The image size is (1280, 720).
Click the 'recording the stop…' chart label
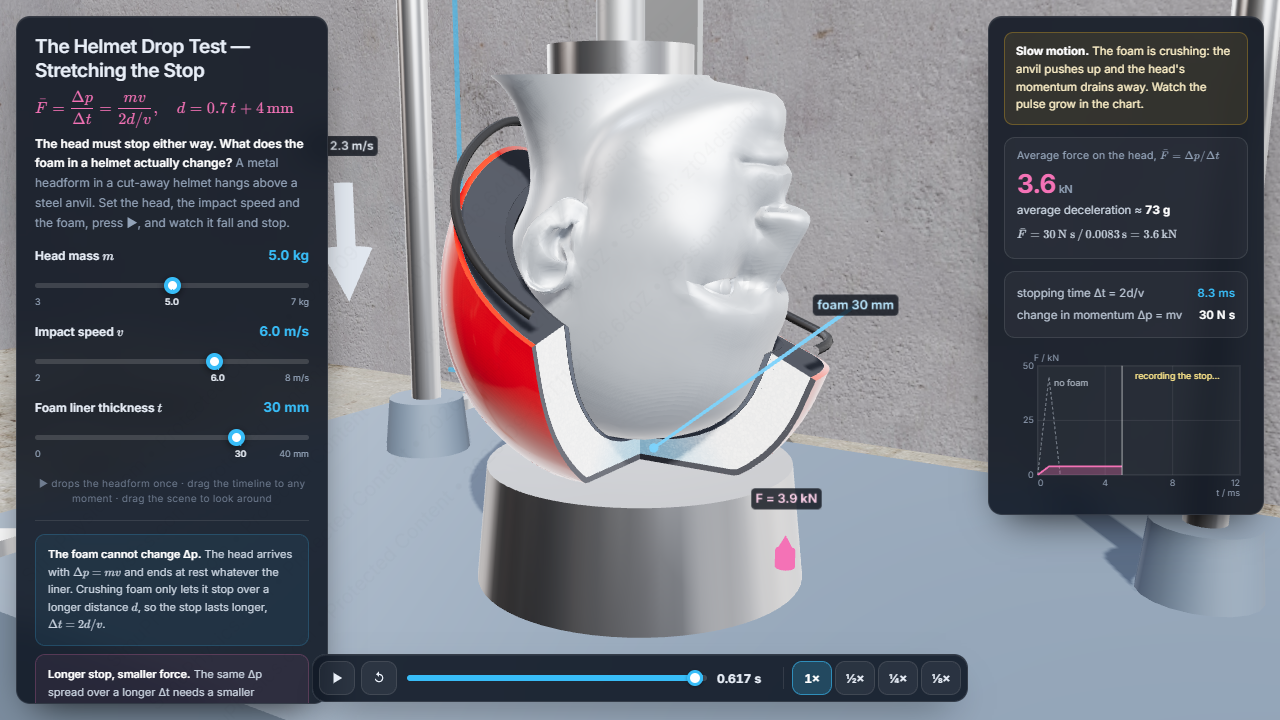(x=1177, y=376)
